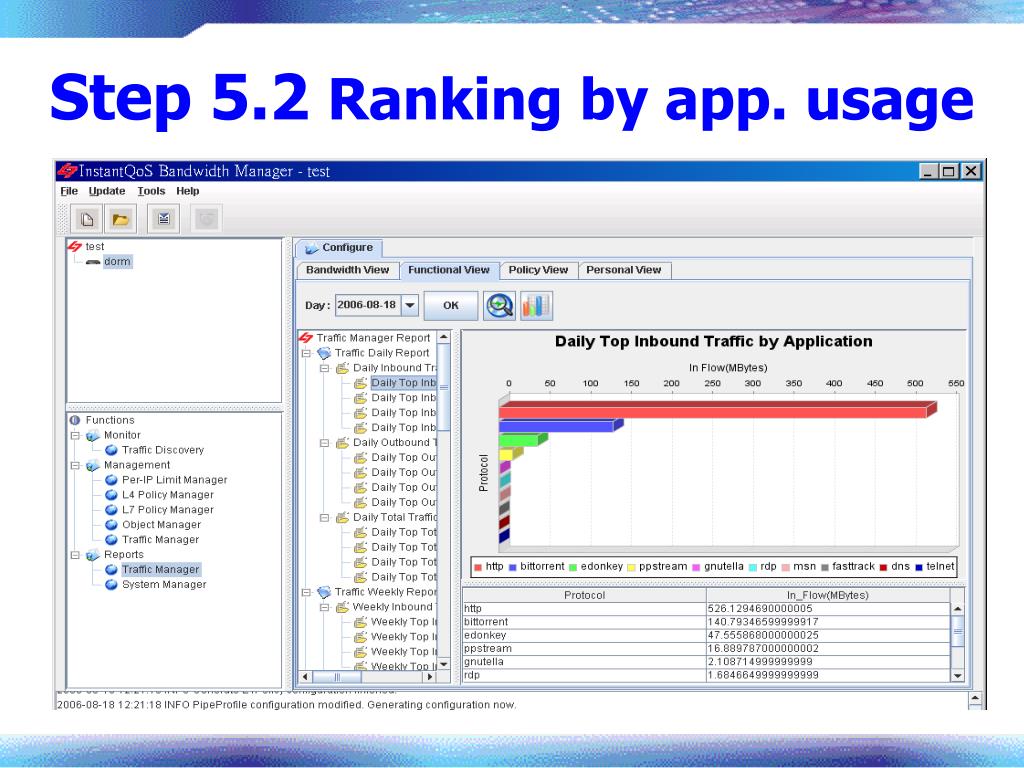Screen dimensions: 1024x768
Task: Click the third toolbar icon beside Open folder
Action: tap(163, 219)
